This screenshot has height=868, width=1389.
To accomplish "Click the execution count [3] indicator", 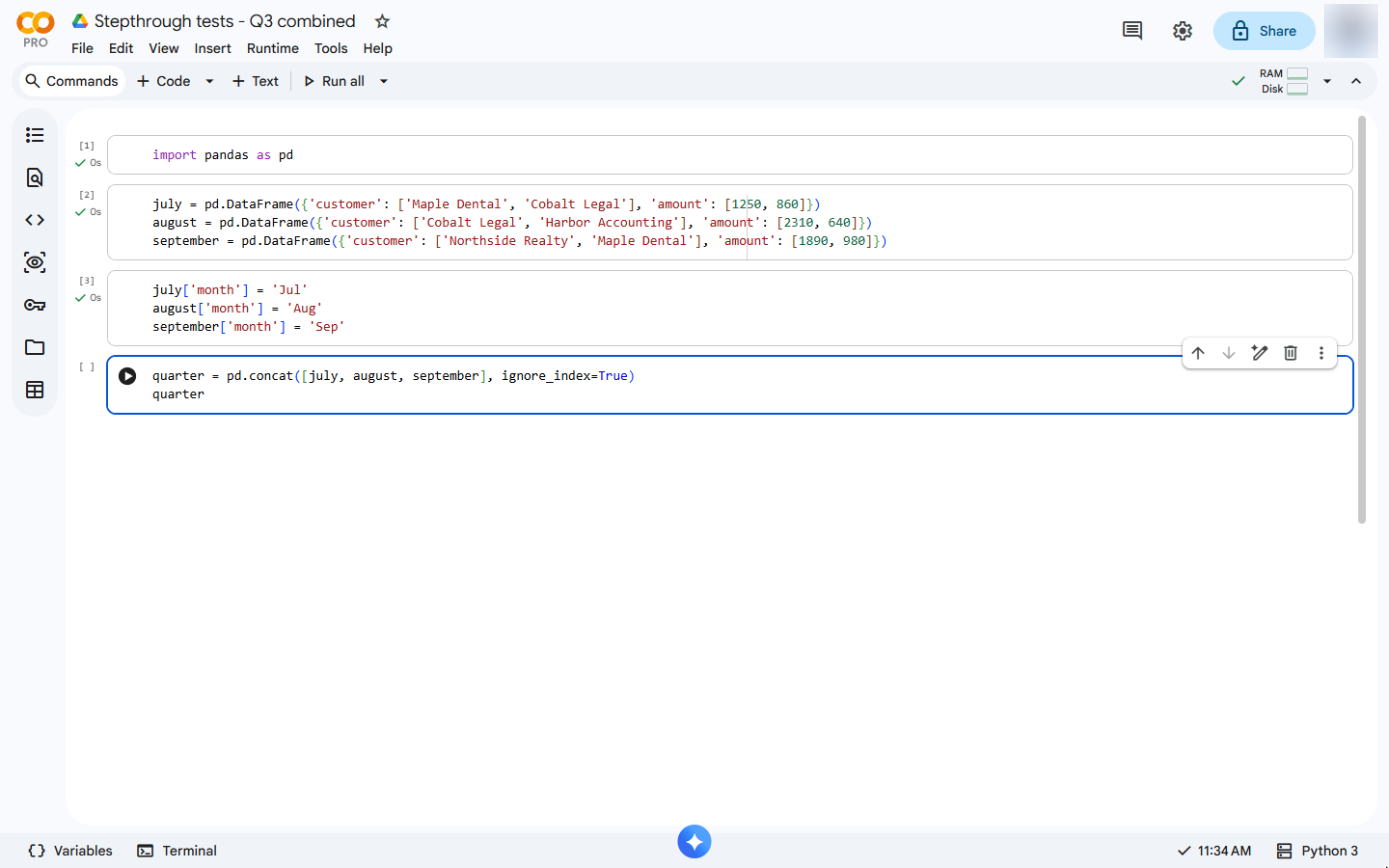I will pos(86,281).
